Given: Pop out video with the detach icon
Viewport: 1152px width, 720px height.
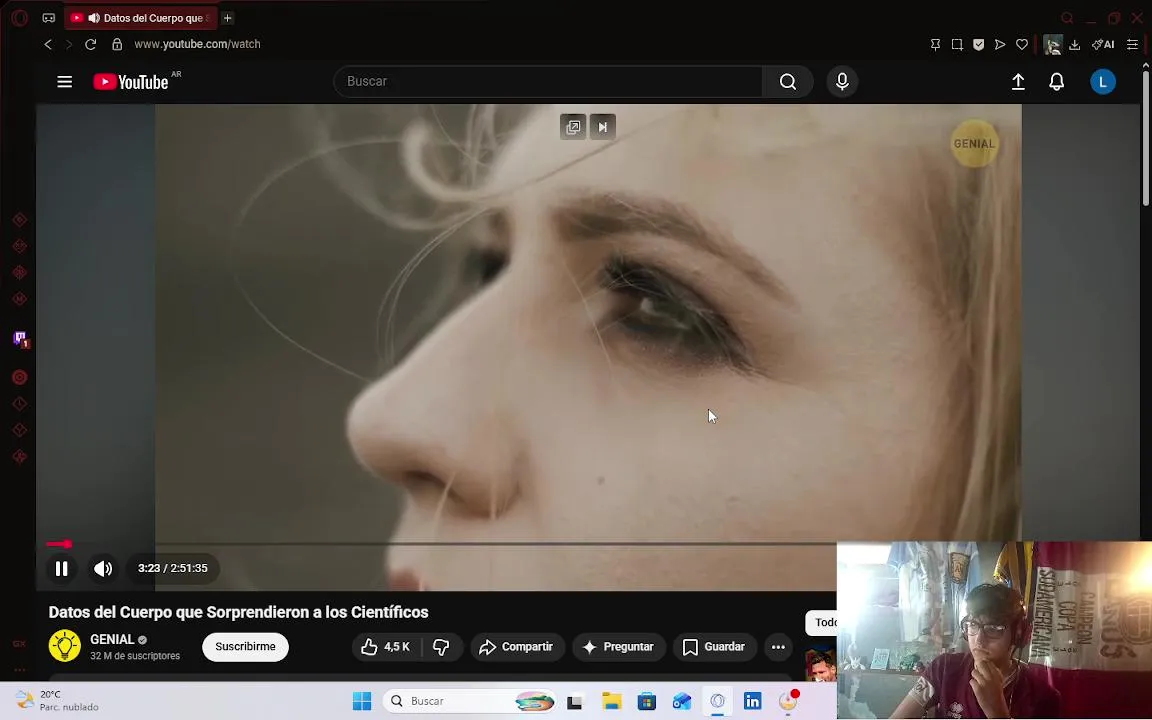Looking at the screenshot, I should (573, 127).
